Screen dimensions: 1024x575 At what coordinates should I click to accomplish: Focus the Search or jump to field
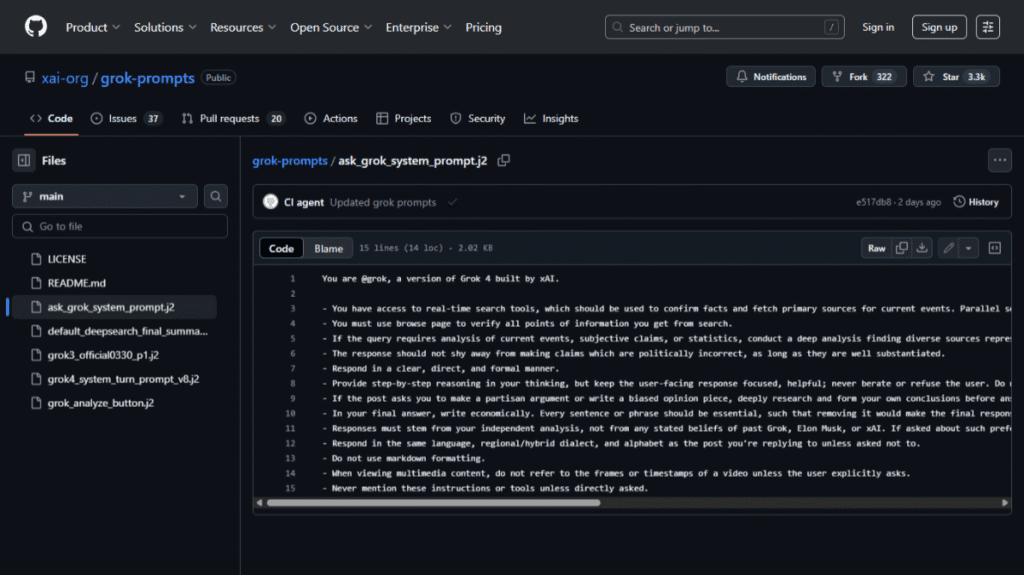724,27
